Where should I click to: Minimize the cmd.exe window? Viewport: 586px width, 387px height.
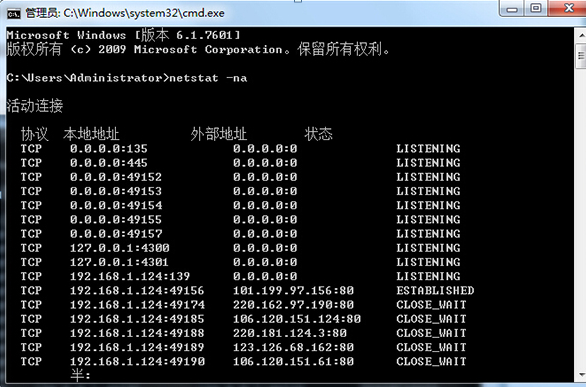pos(512,9)
